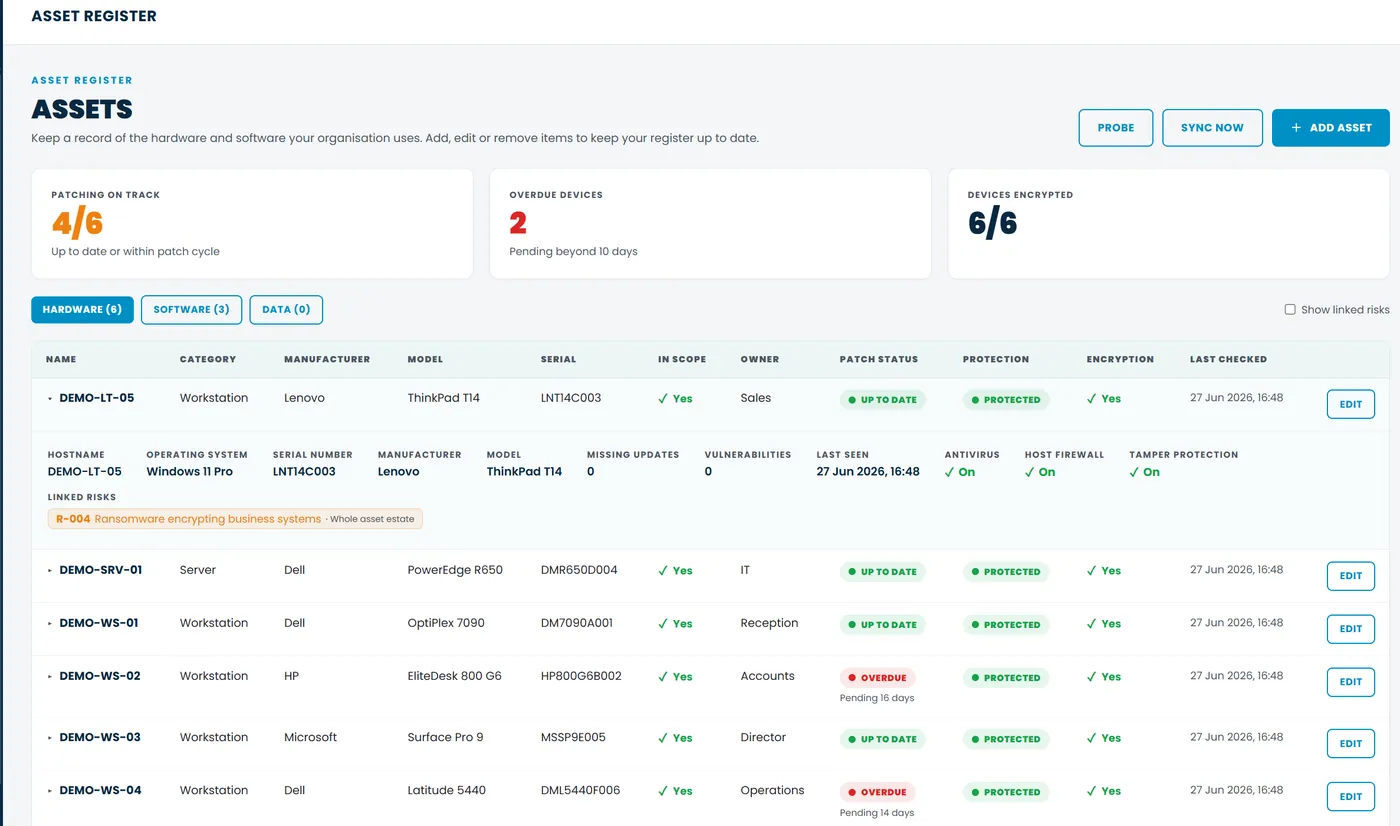The width and height of the screenshot is (1400, 826).
Task: Click the Windows 11 Pro operating system value
Action: click(x=190, y=471)
